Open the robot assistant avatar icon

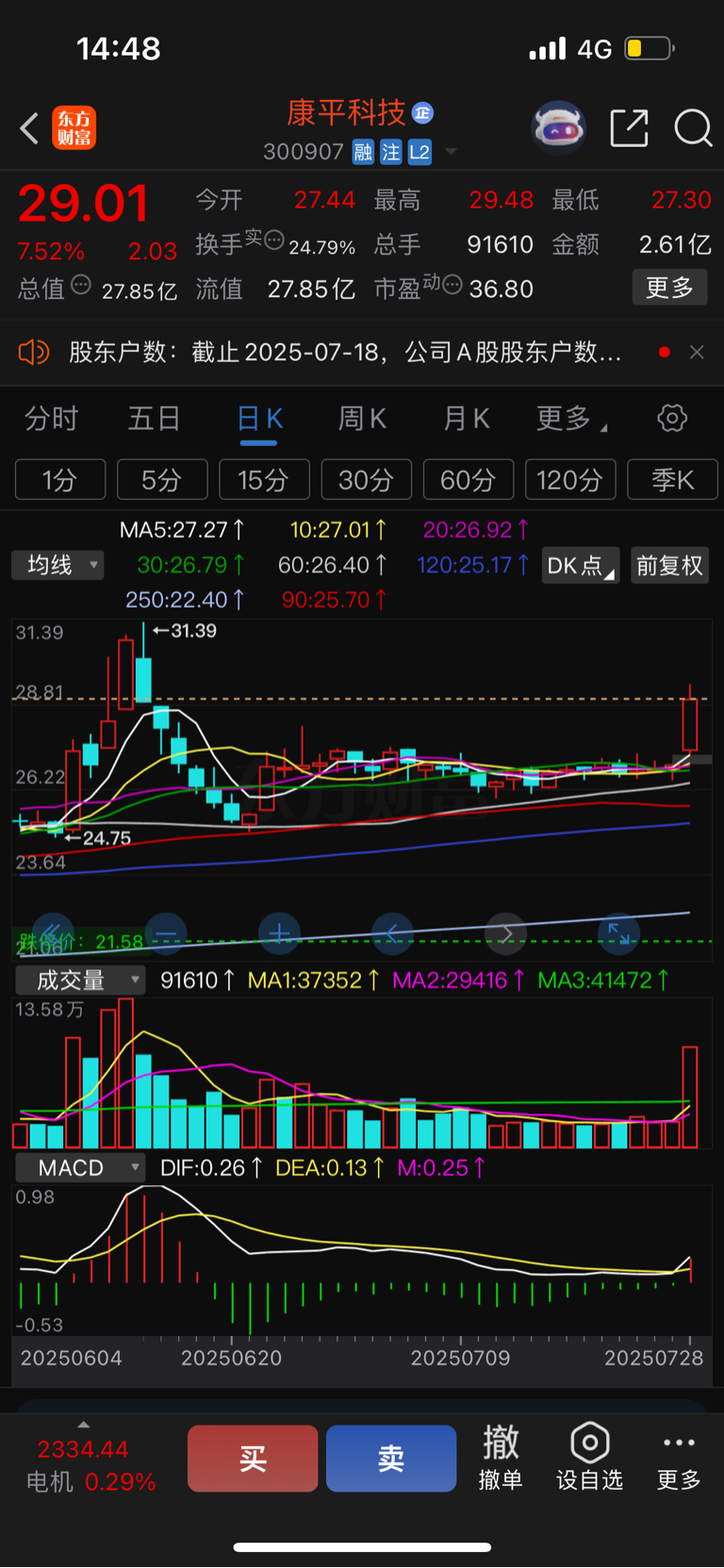[x=559, y=127]
